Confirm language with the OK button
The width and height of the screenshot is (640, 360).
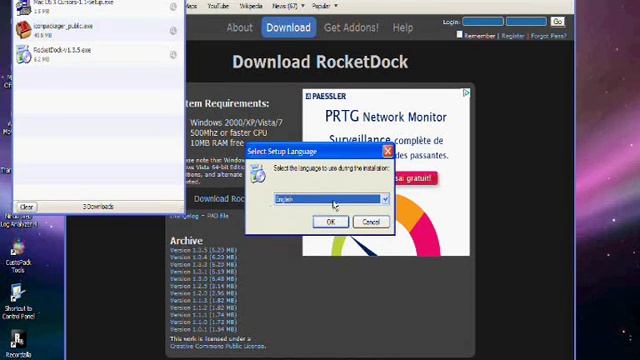(x=331, y=222)
